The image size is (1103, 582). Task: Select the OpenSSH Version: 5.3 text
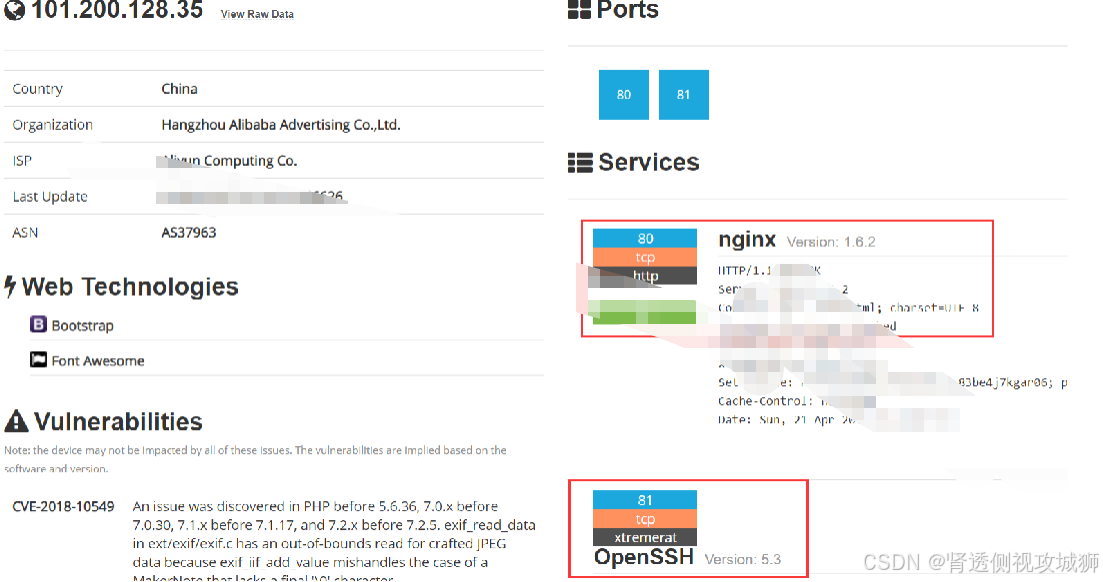point(743,559)
